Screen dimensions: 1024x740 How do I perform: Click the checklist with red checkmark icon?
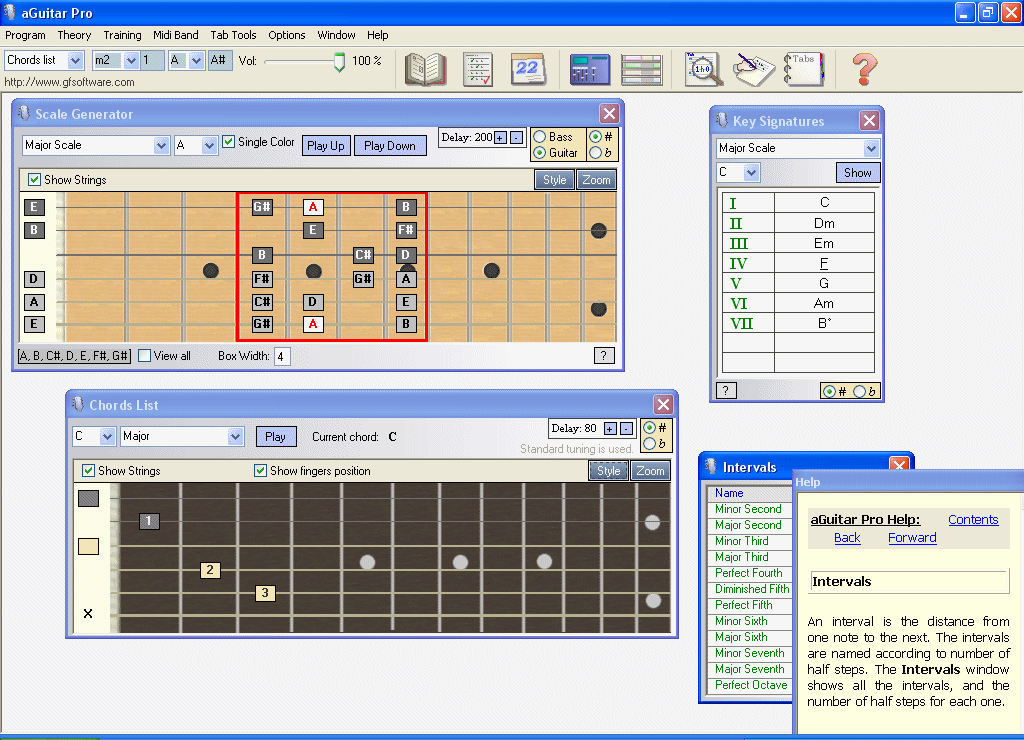[x=477, y=70]
